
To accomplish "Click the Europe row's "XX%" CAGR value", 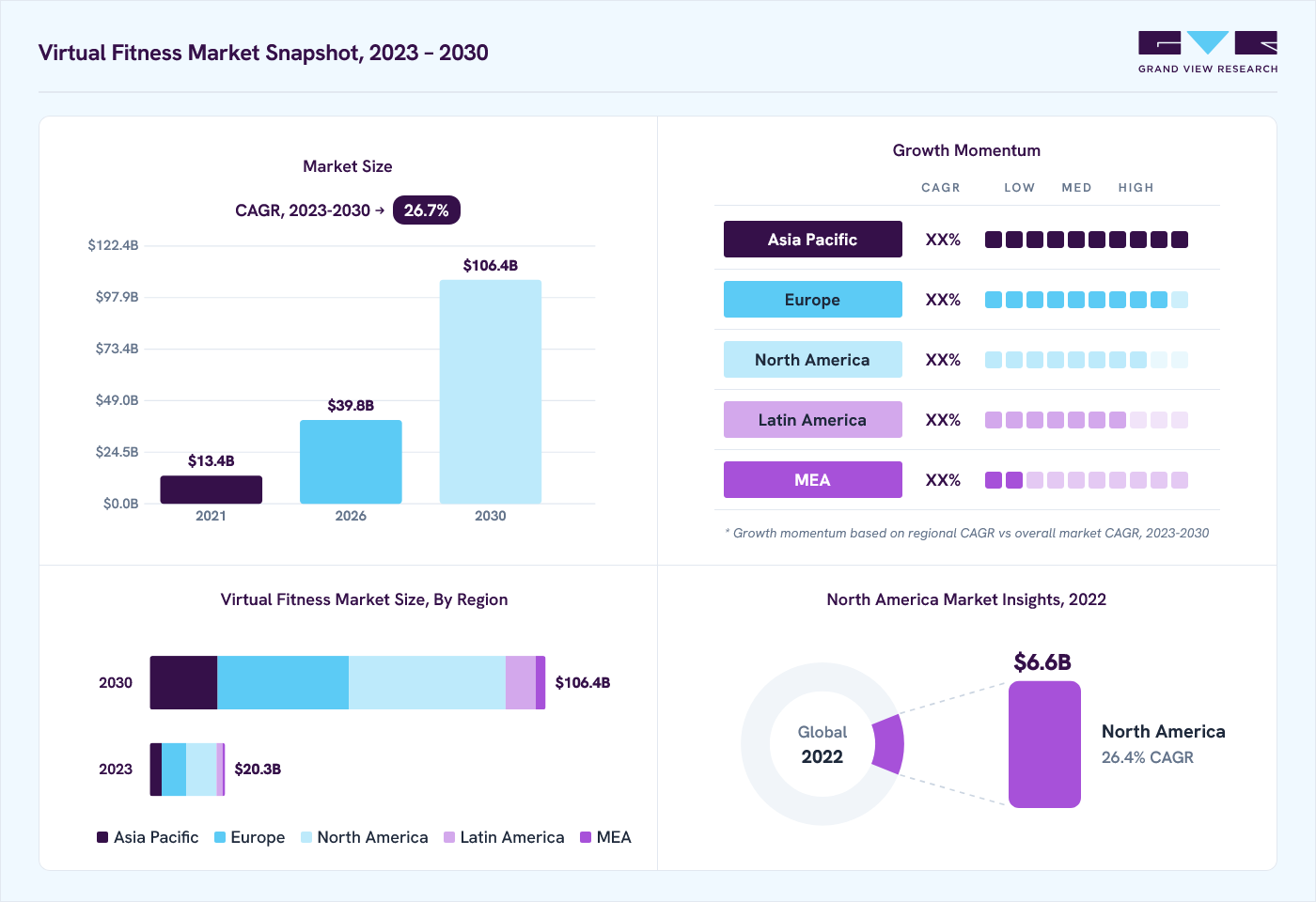I will pyautogui.click(x=943, y=300).
